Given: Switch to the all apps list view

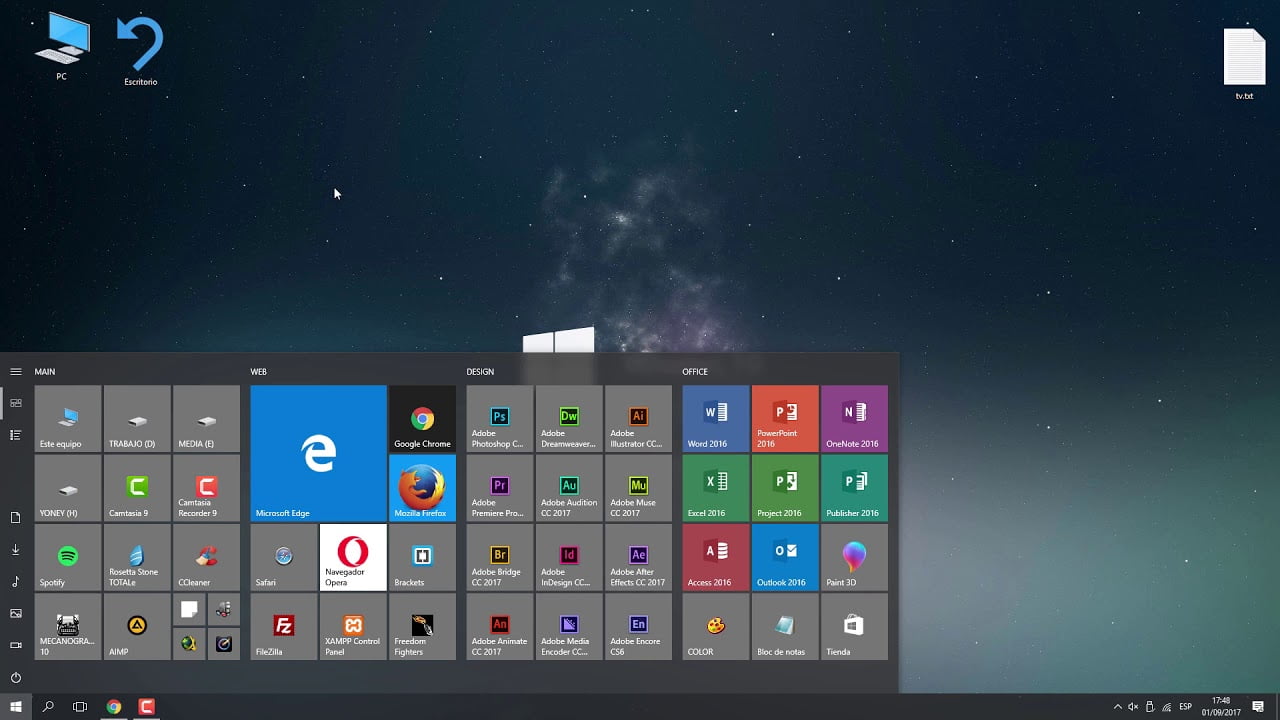Looking at the screenshot, I should point(16,435).
